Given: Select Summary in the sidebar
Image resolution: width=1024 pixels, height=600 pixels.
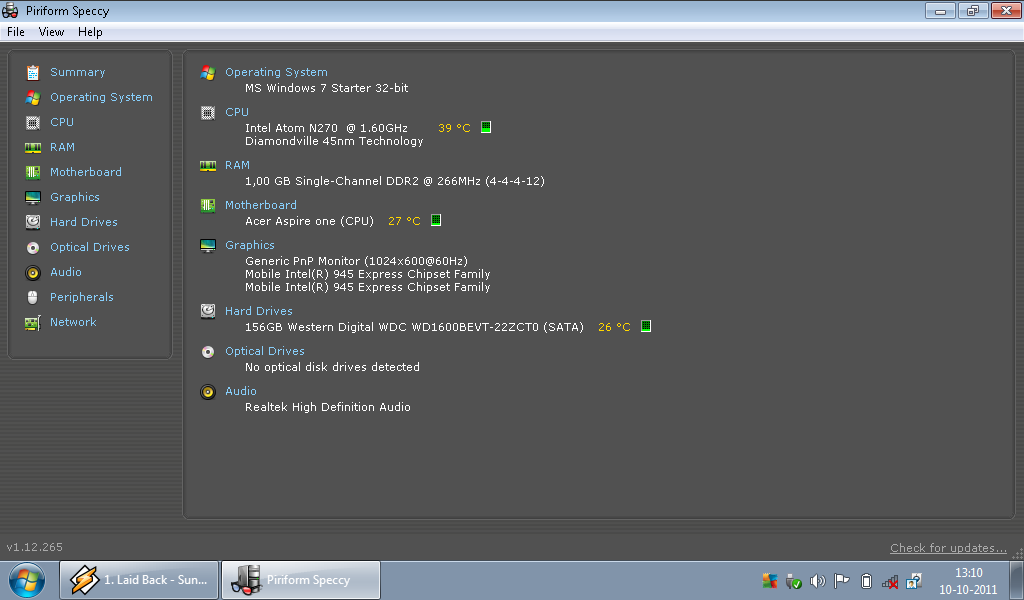Looking at the screenshot, I should point(78,72).
